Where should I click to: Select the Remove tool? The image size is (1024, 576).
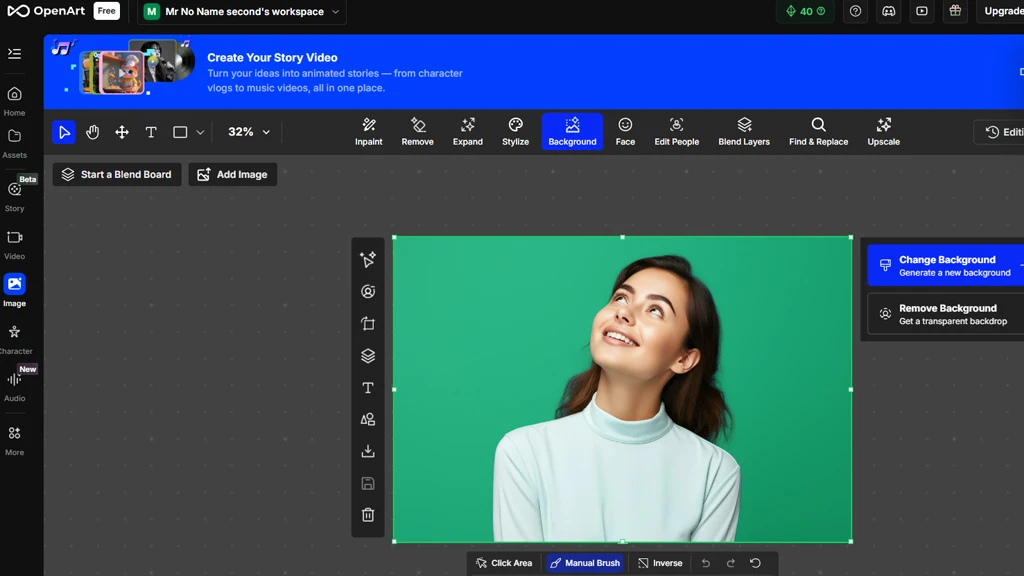point(417,131)
